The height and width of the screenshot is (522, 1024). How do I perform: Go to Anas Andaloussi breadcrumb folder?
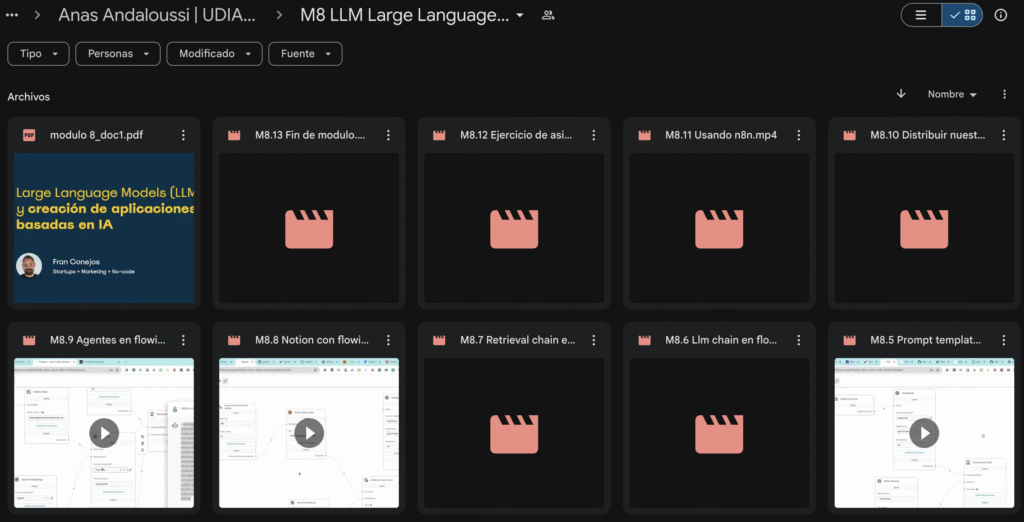156,15
